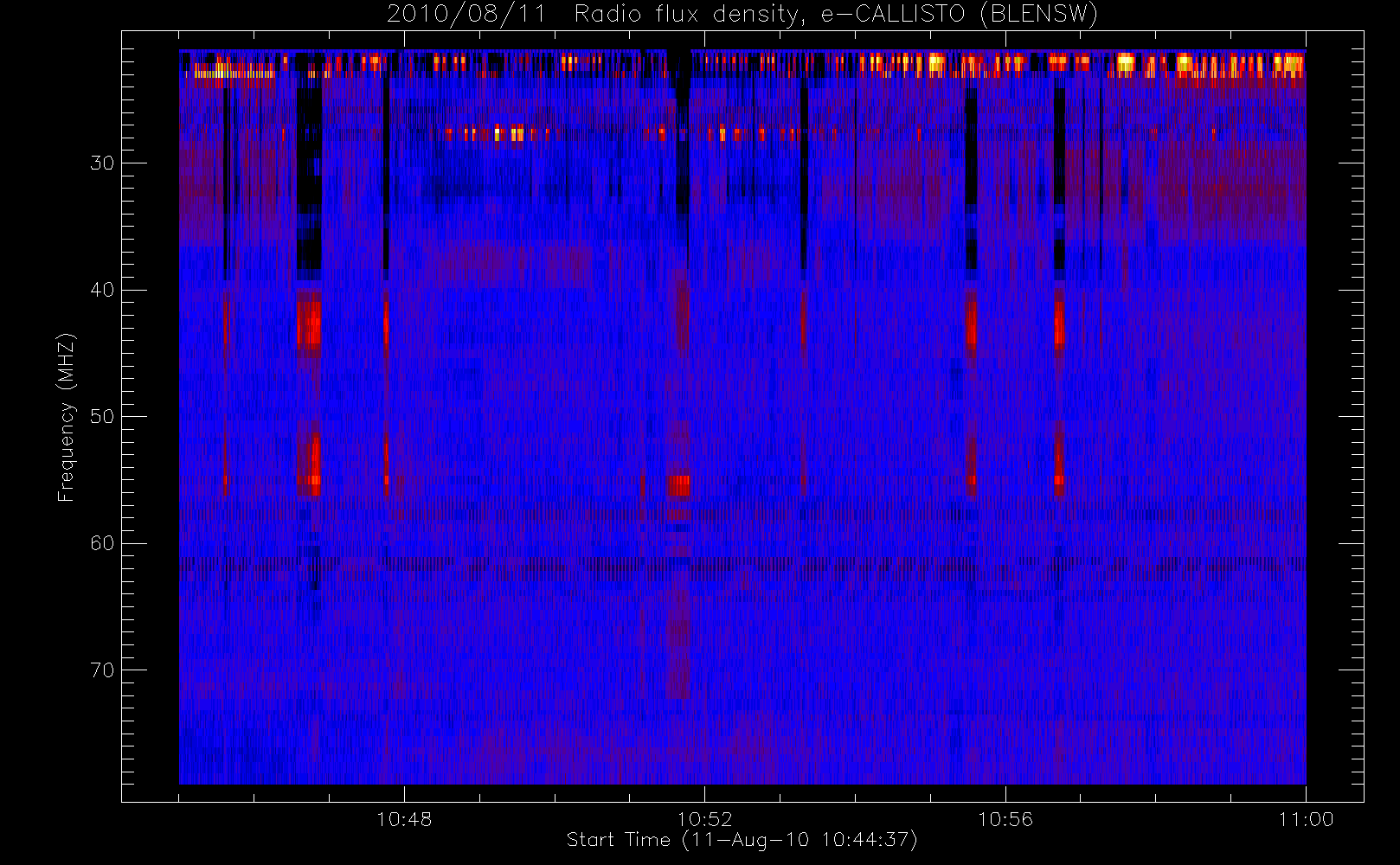Click the 10:52 time tick label
This screenshot has height=865, width=1400.
[x=704, y=819]
